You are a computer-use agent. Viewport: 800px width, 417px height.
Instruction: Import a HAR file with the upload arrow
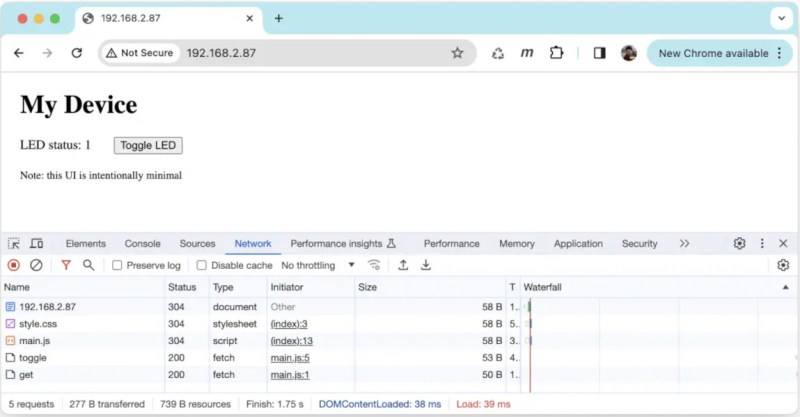tap(403, 265)
